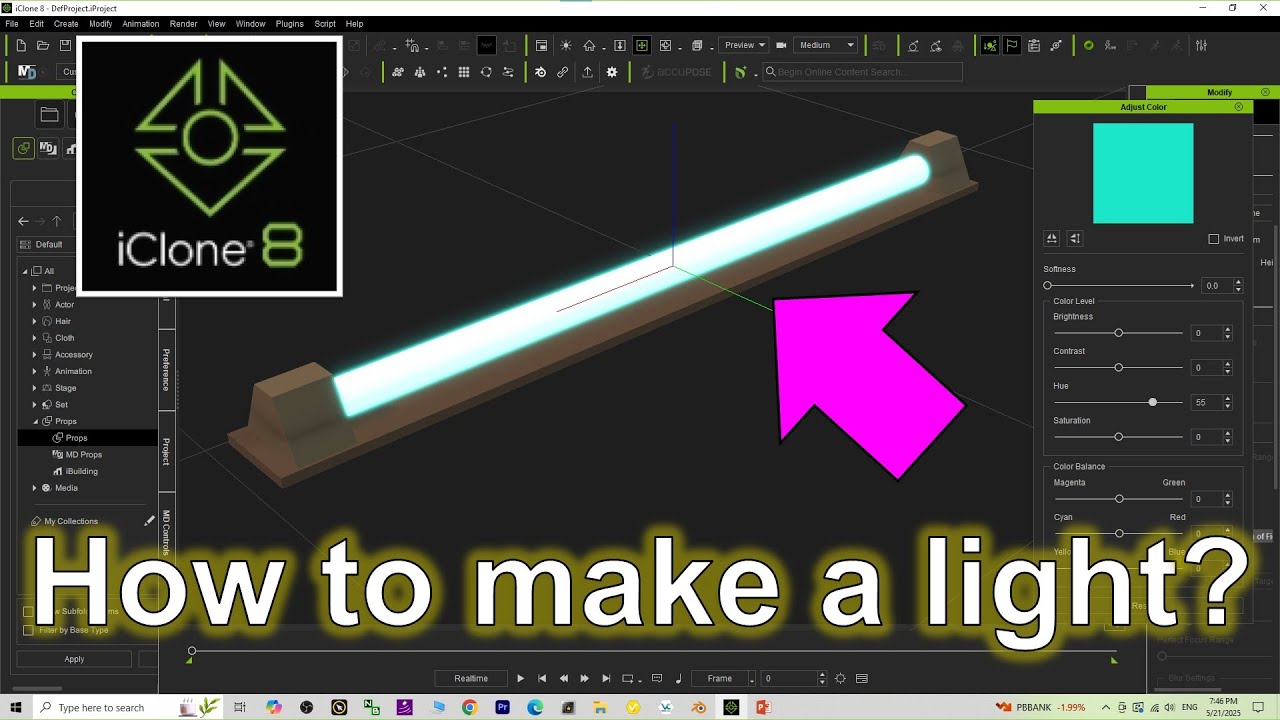Open the Default content filter dropdown
This screenshot has height=720, width=1280.
click(48, 244)
